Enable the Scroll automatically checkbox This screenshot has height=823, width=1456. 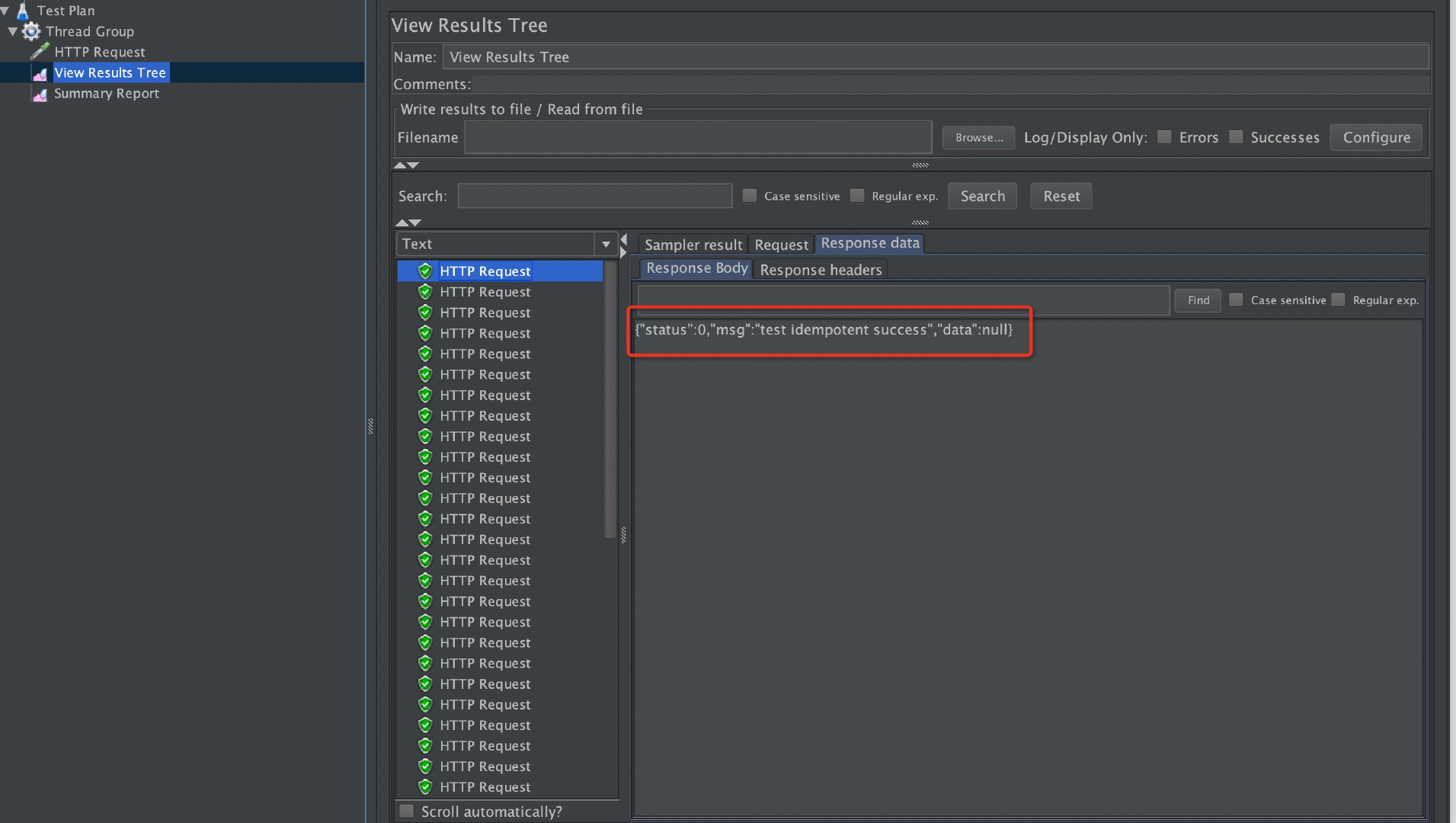(x=407, y=812)
